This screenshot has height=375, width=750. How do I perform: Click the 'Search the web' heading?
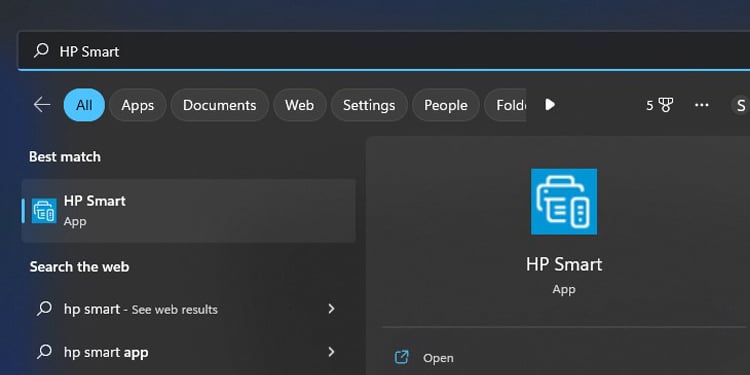pyautogui.click(x=79, y=266)
